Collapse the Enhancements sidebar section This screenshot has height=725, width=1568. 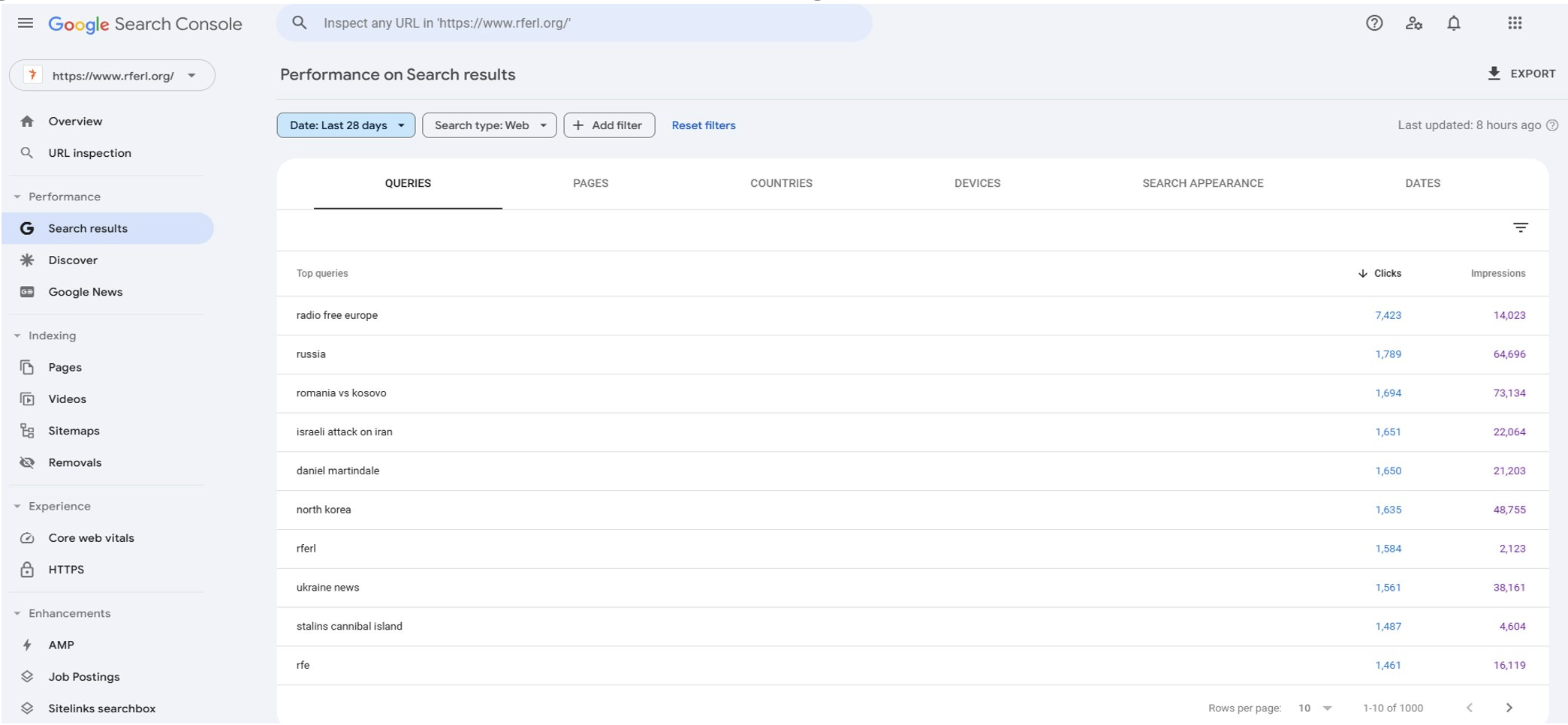tap(17, 614)
